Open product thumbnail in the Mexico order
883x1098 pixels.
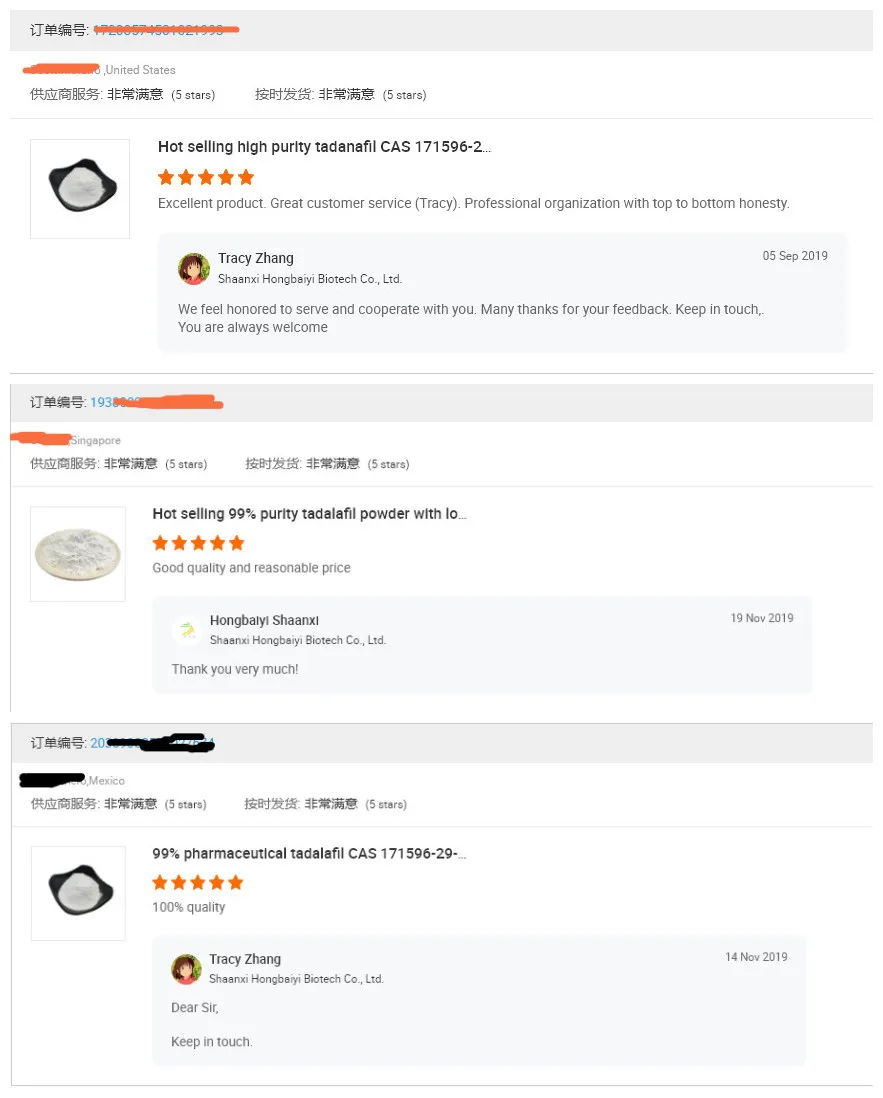pos(78,892)
